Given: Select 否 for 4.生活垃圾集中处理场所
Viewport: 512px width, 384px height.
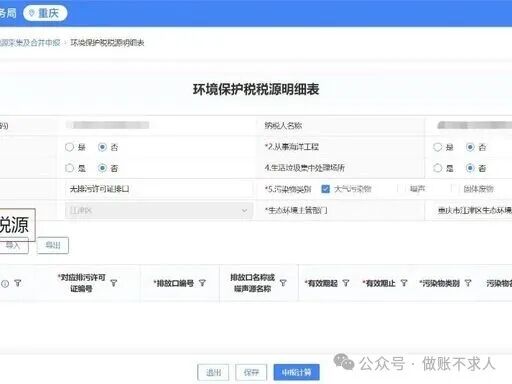Looking at the screenshot, I should coord(470,168).
